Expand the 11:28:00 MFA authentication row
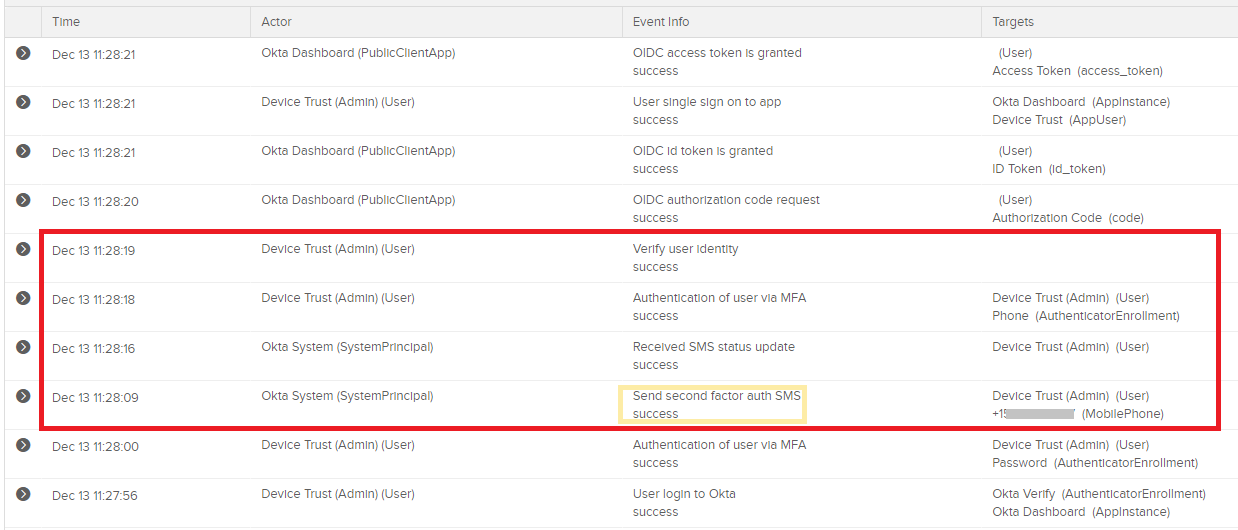Image resolution: width=1238 pixels, height=530 pixels. coord(23,445)
